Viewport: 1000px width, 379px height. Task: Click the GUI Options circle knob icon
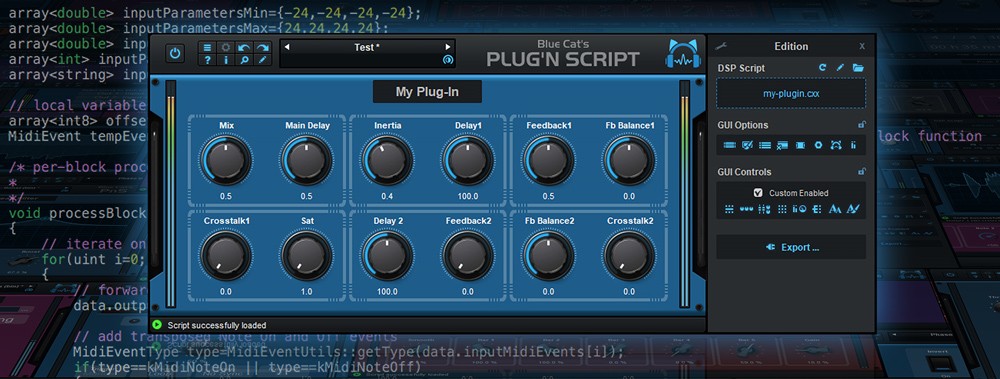click(x=818, y=145)
